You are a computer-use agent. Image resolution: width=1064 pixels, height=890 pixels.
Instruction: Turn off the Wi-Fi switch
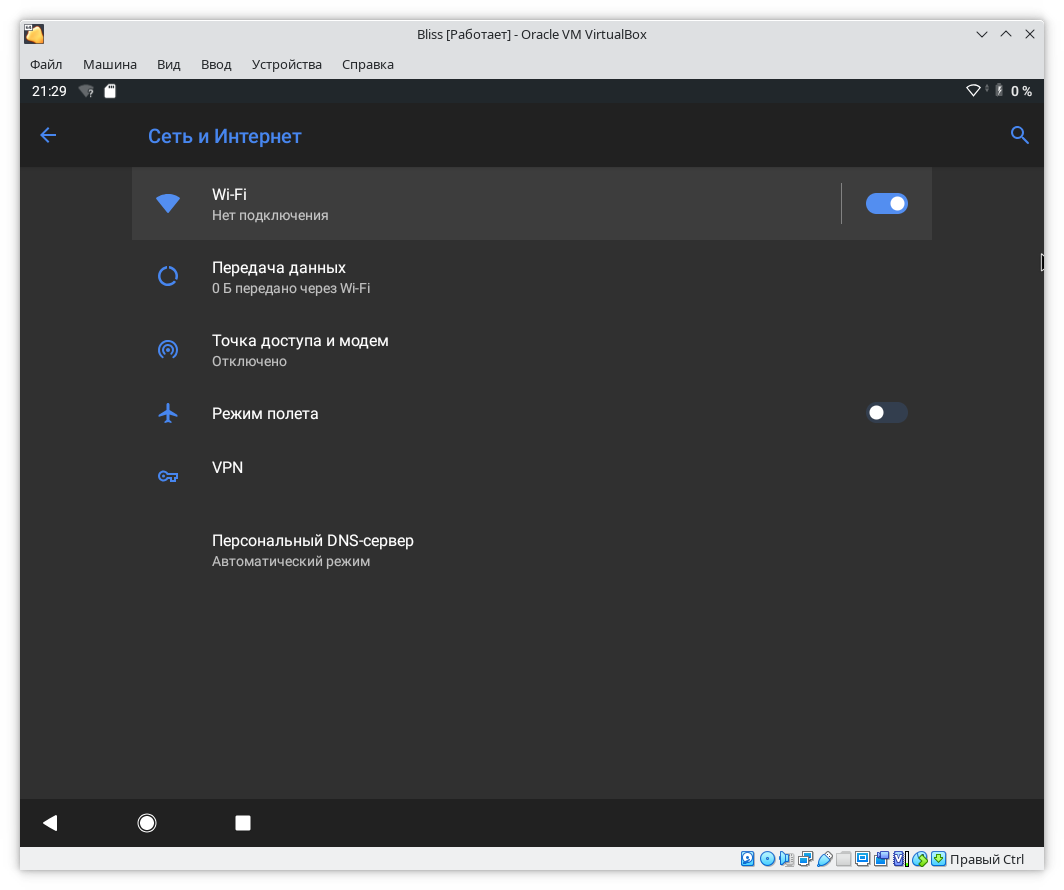point(886,204)
